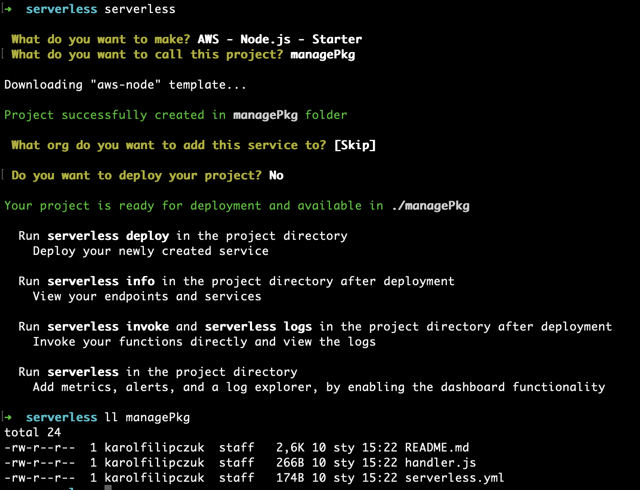Click the 'll managePkg' command text

tap(147, 417)
